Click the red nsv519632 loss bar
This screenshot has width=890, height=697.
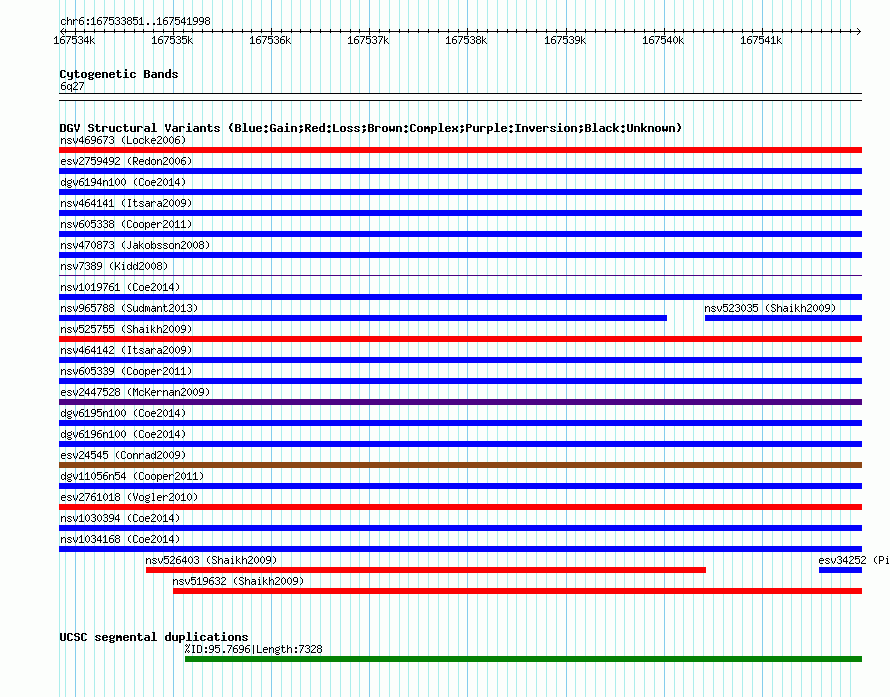[x=518, y=591]
